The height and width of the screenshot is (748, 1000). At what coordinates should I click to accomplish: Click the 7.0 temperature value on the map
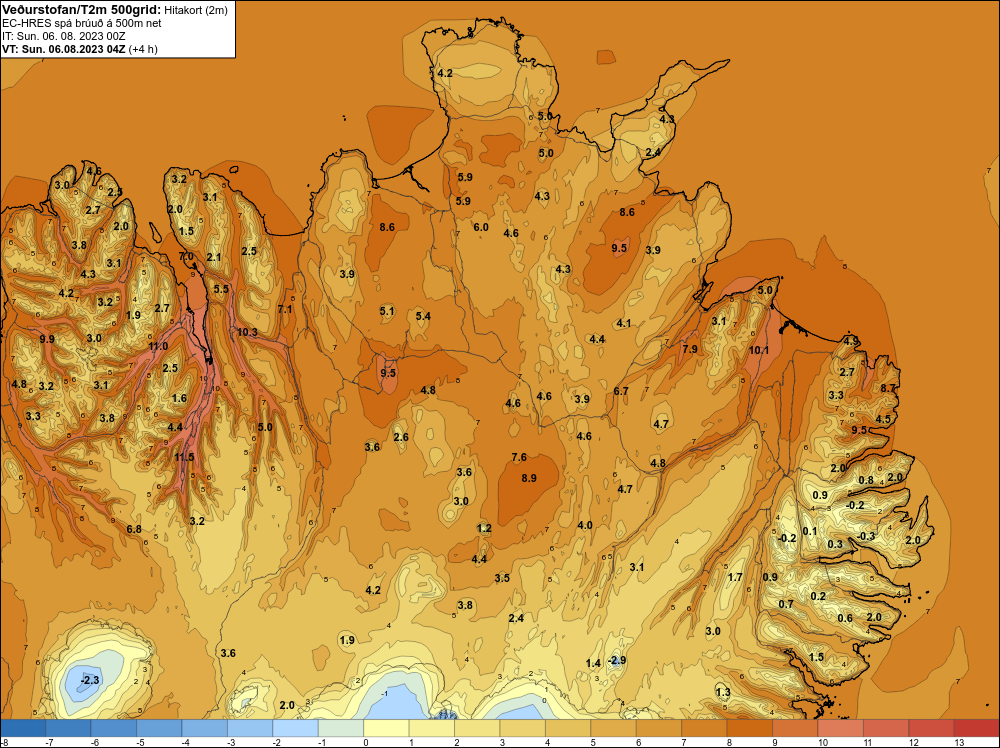coord(186,256)
